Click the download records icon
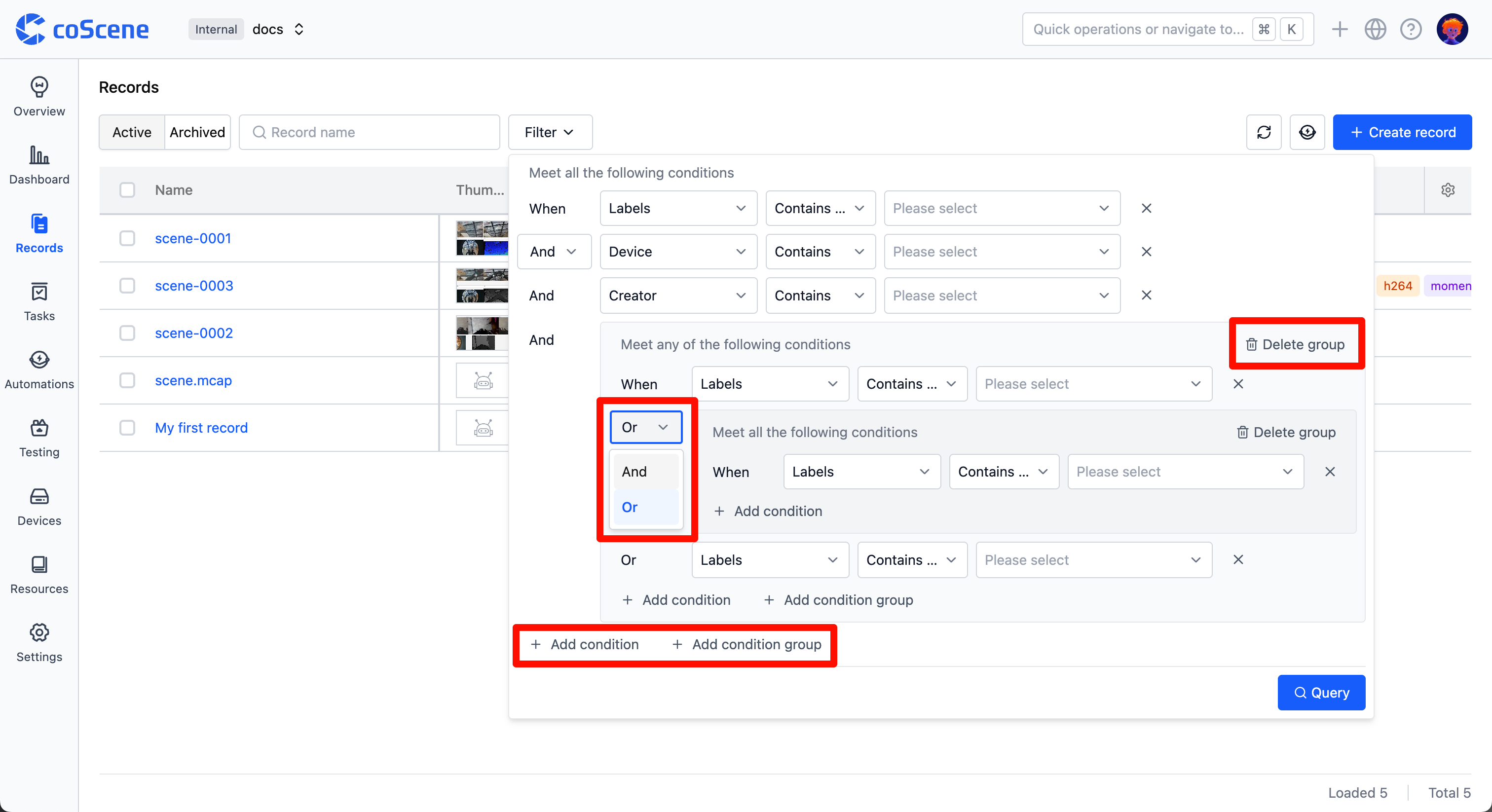Screen dimensions: 1492x812 (1307, 132)
